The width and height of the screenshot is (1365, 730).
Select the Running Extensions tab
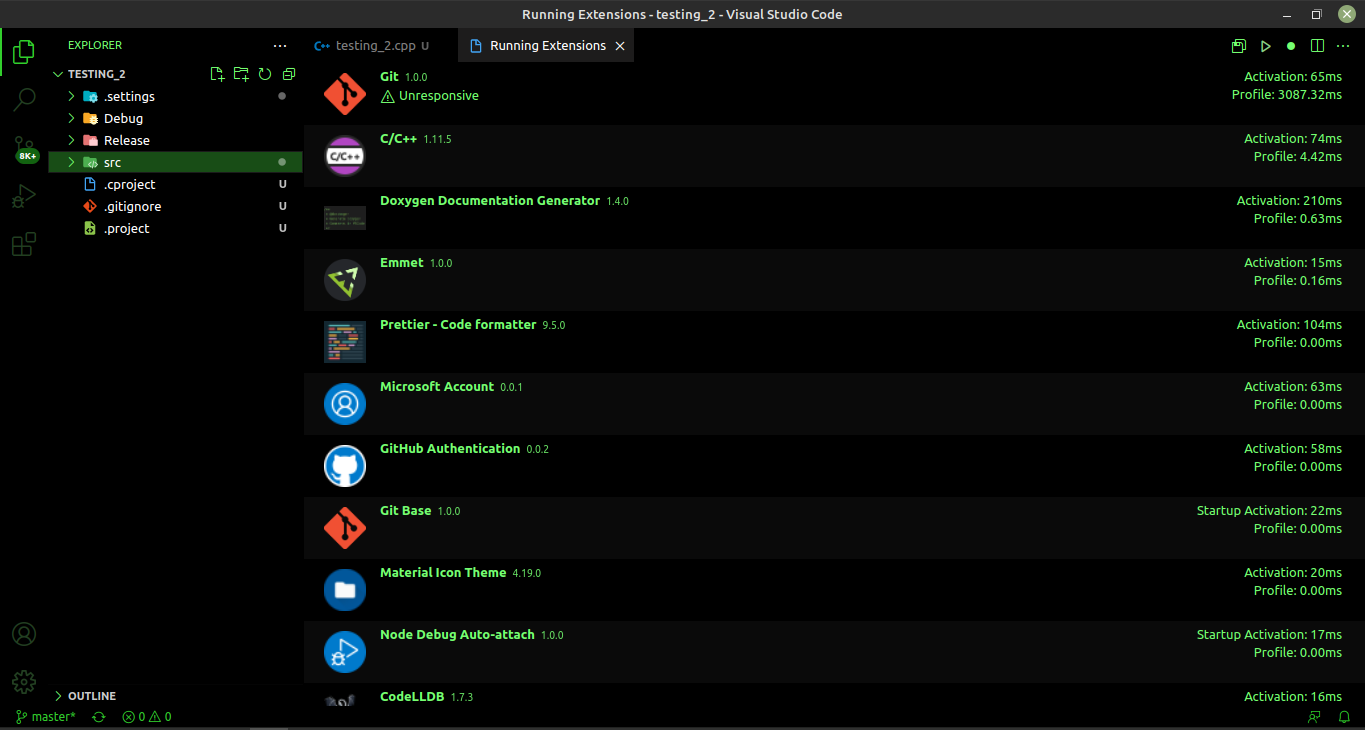(x=546, y=46)
